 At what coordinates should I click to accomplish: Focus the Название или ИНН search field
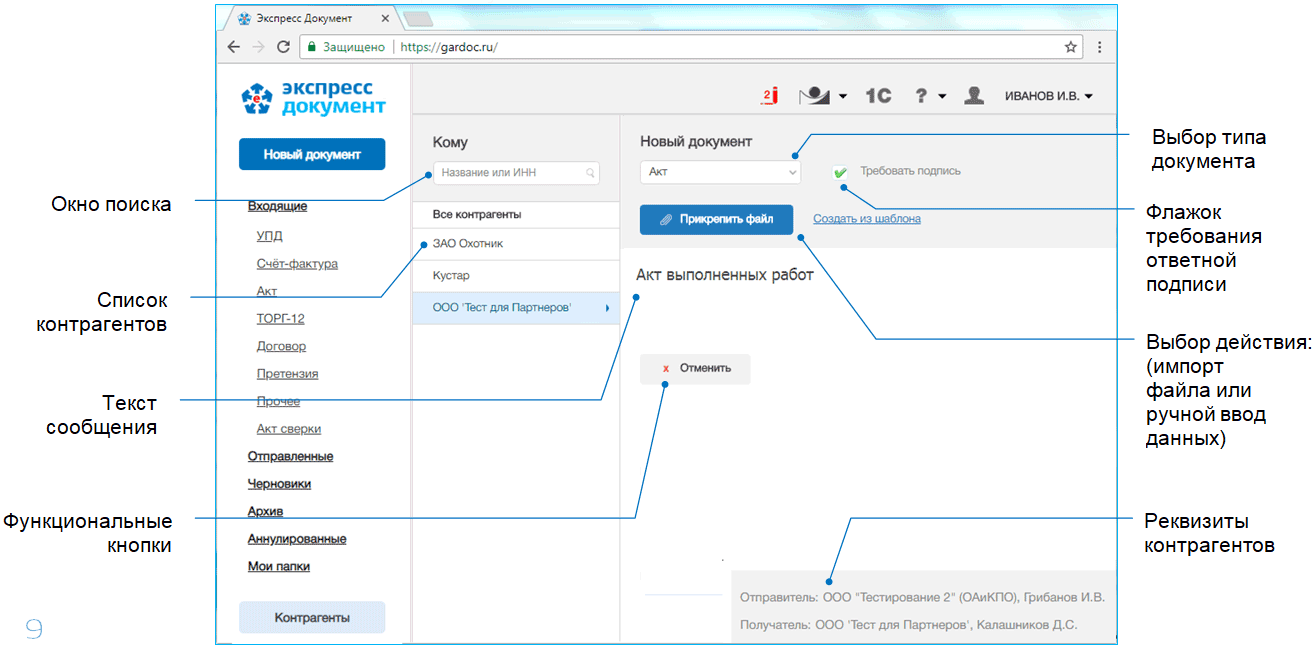point(510,173)
